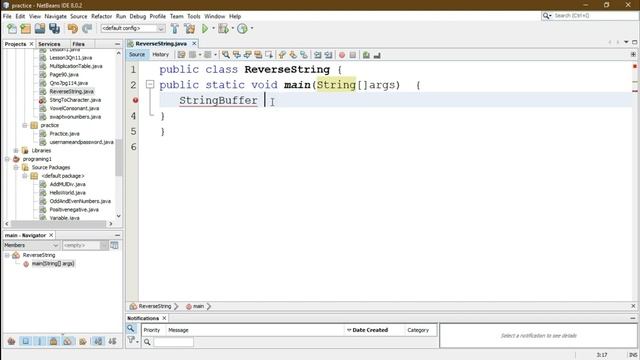The image size is (640, 360).
Task: Run the project with the green play icon
Action: coord(205,29)
